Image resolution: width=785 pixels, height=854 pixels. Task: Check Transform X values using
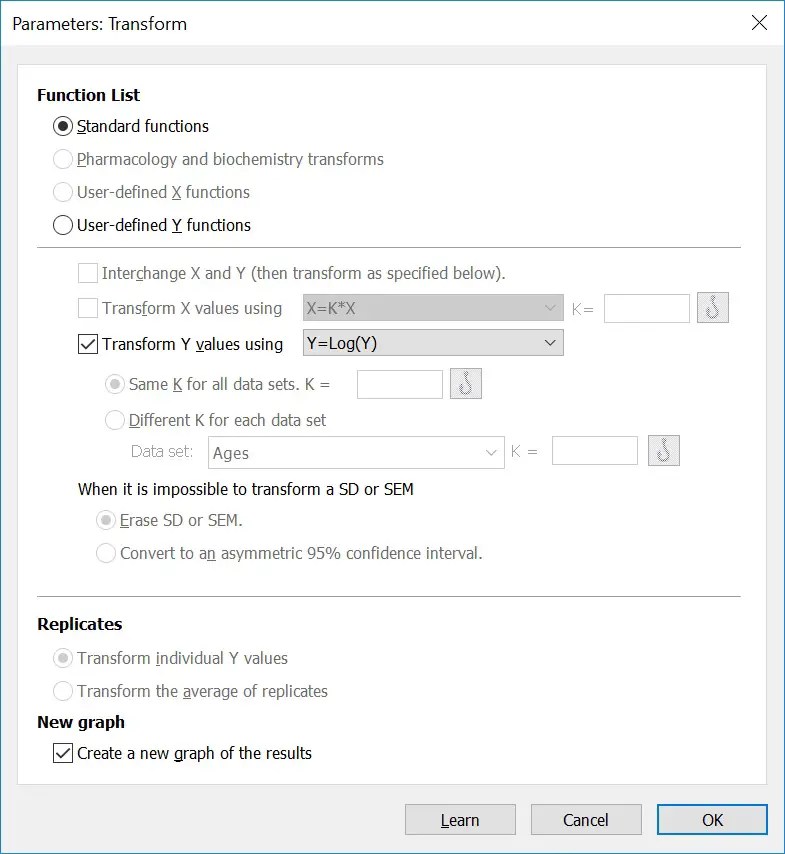tap(86, 308)
